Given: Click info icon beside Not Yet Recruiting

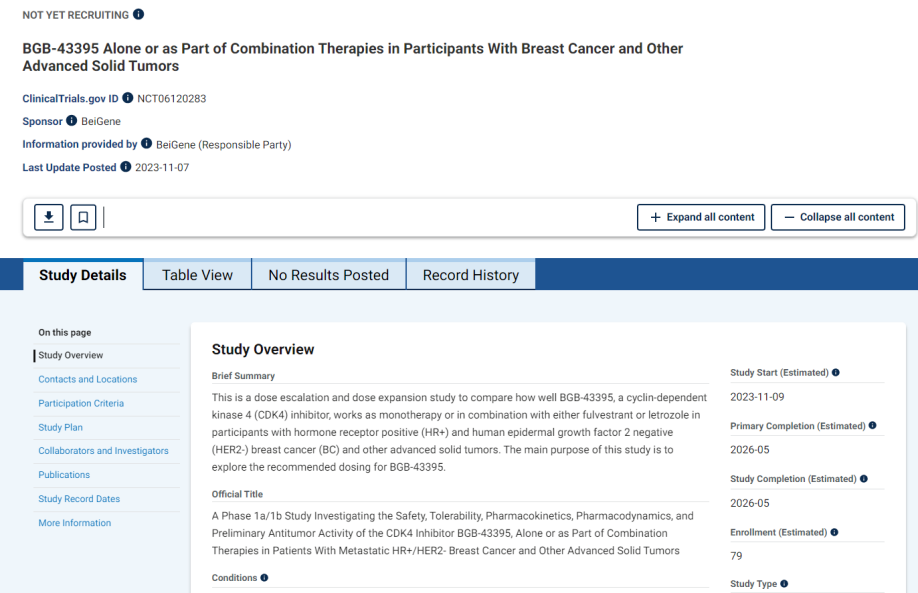Looking at the screenshot, I should tap(138, 15).
